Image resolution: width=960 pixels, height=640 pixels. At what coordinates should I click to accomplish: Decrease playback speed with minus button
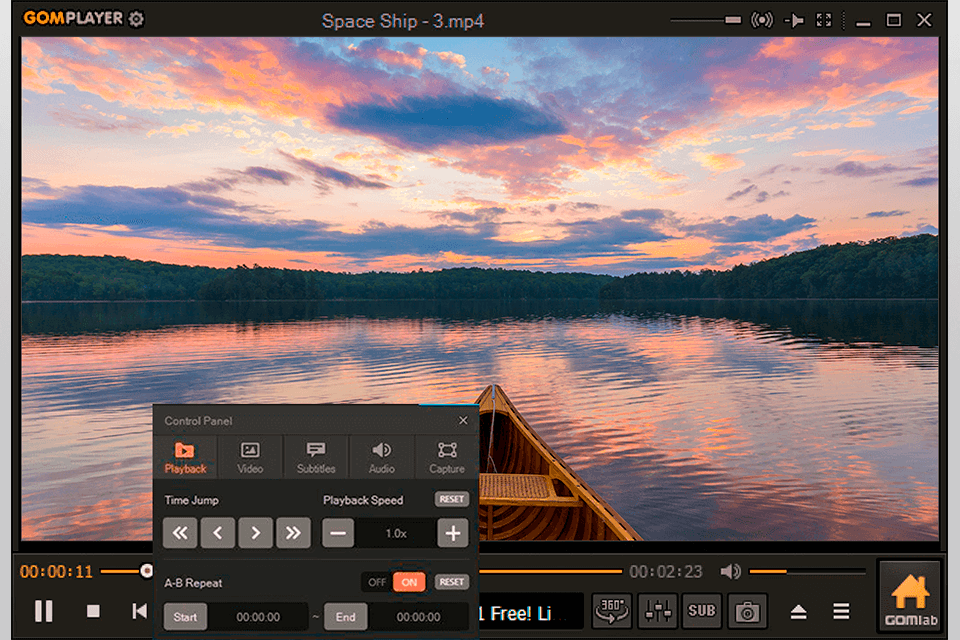click(338, 533)
